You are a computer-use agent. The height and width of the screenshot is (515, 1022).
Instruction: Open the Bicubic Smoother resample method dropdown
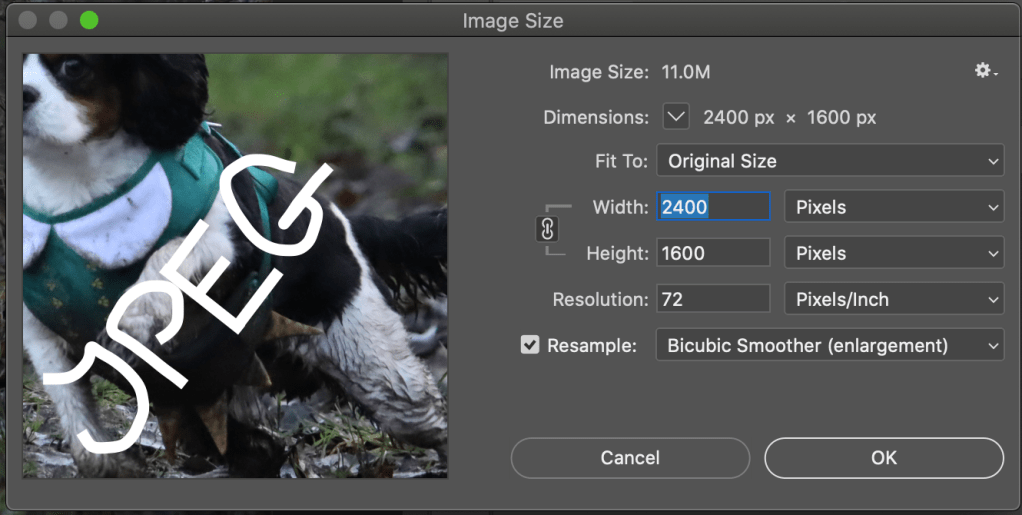pyautogui.click(x=829, y=345)
